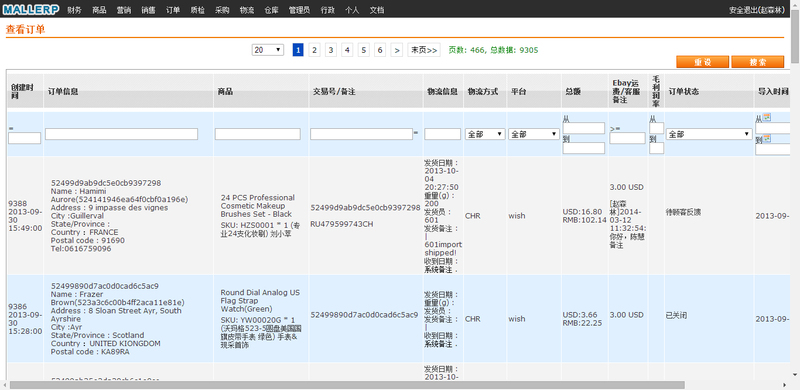Go to page 3 of results
Image resolution: width=800 pixels, height=390 pixels.
click(331, 50)
